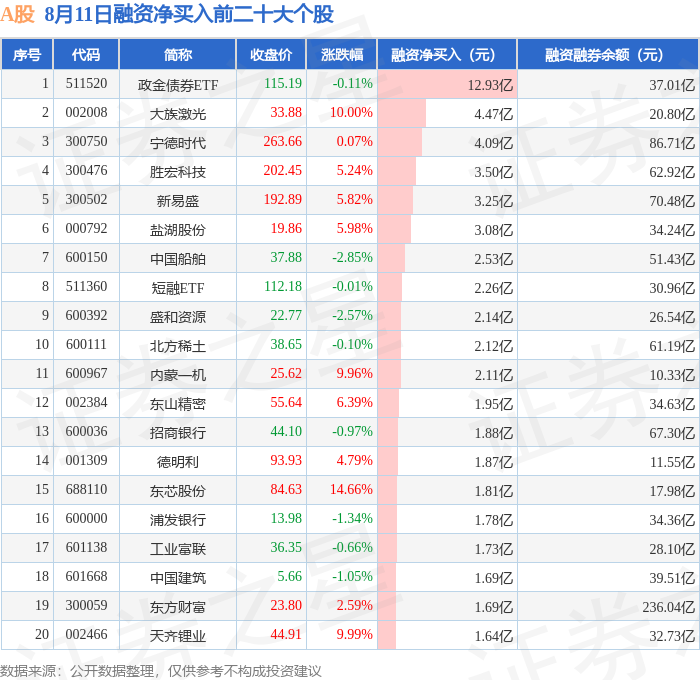Select the stock name 新易盛
700x680 pixels.
pos(178,201)
